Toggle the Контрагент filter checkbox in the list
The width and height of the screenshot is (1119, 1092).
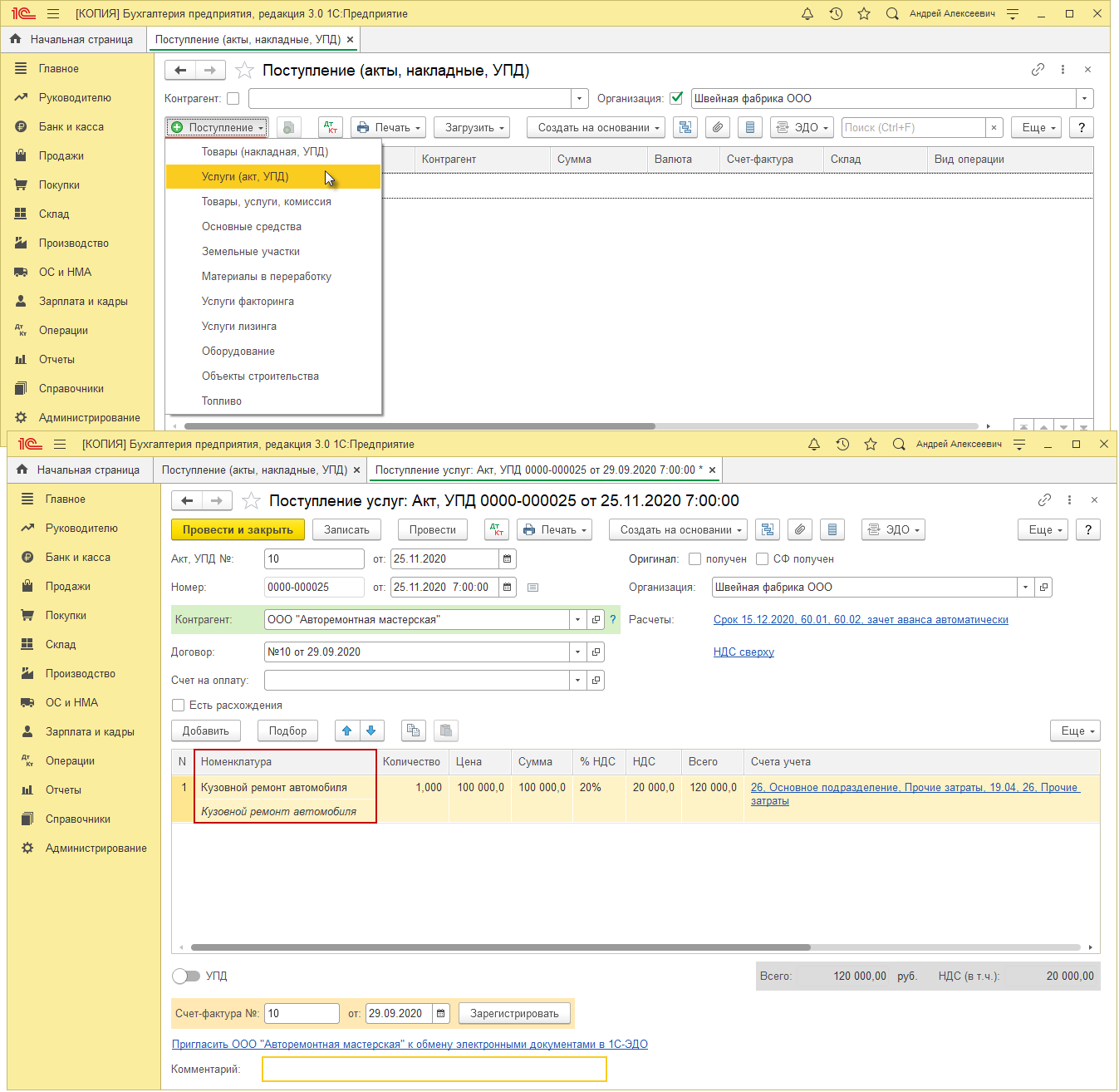pos(233,98)
